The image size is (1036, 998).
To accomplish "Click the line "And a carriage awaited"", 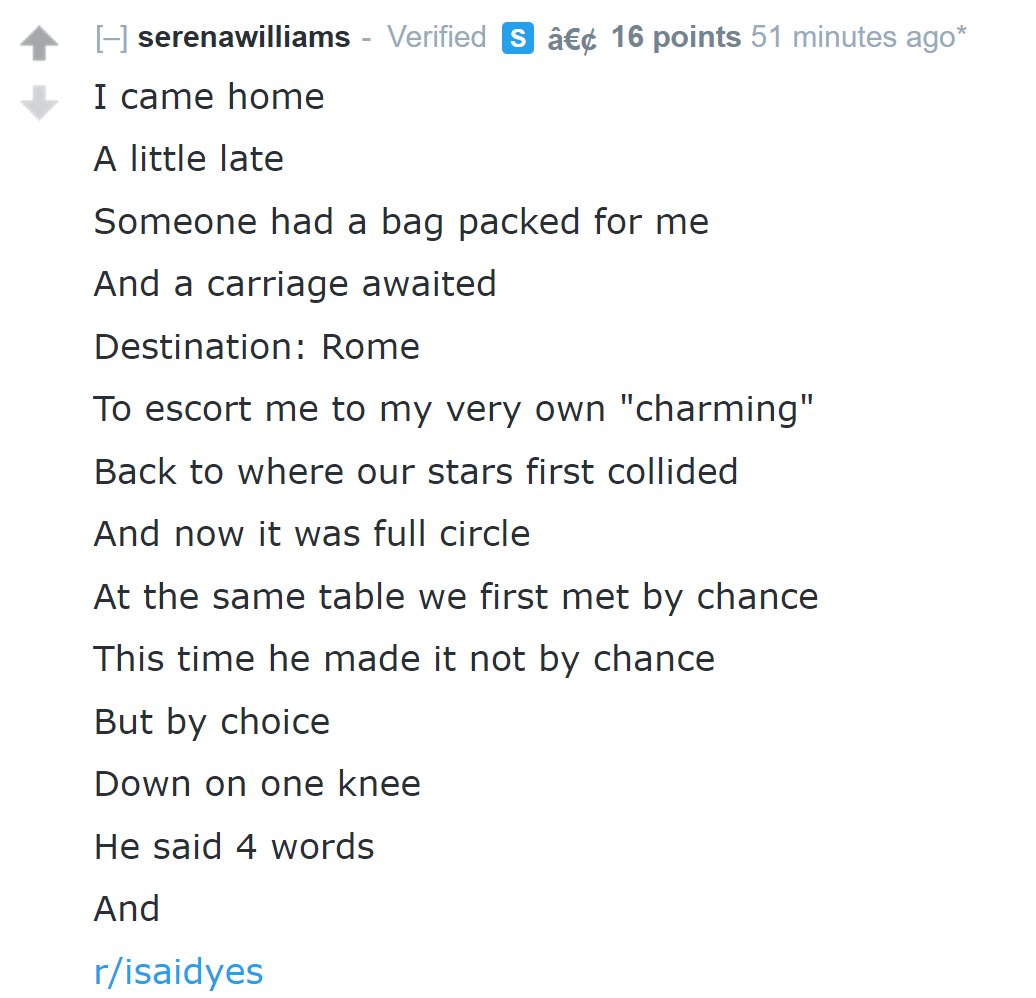I will coord(295,284).
